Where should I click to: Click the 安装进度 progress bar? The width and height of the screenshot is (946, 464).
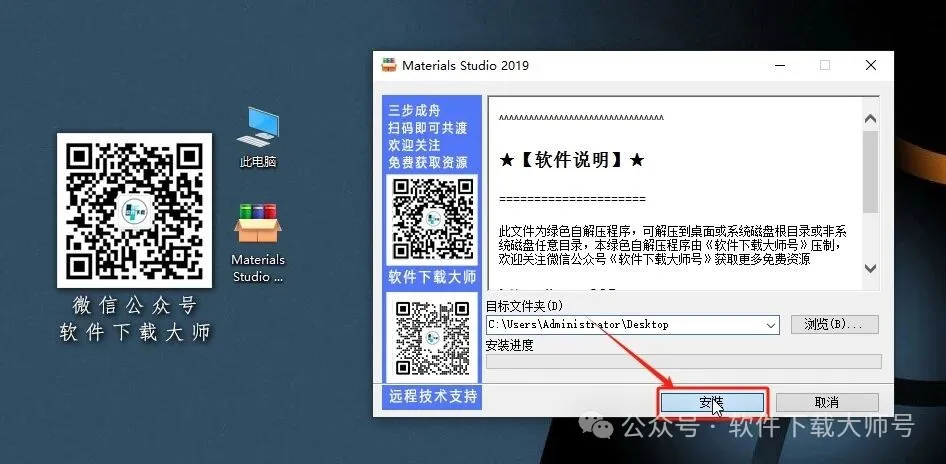[684, 361]
